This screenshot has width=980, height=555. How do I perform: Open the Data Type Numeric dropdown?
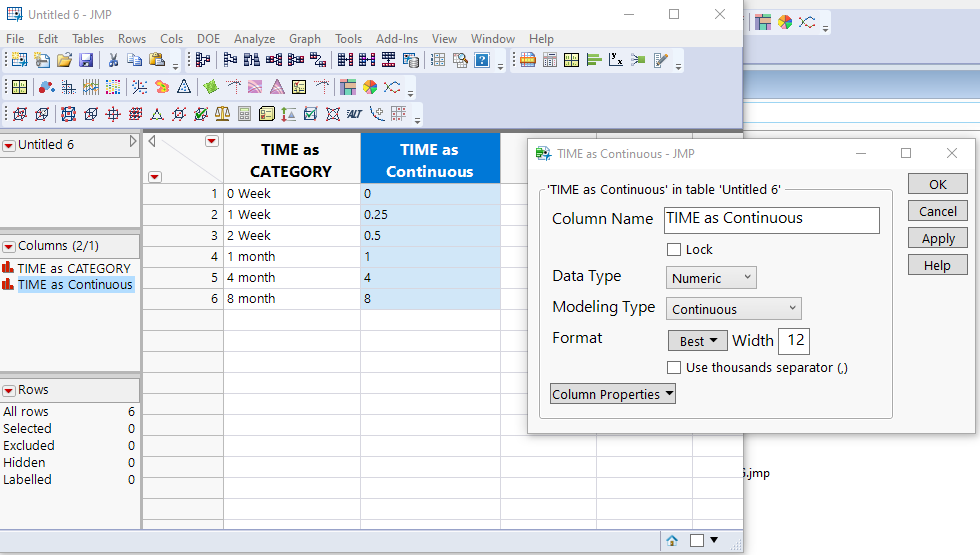point(711,278)
